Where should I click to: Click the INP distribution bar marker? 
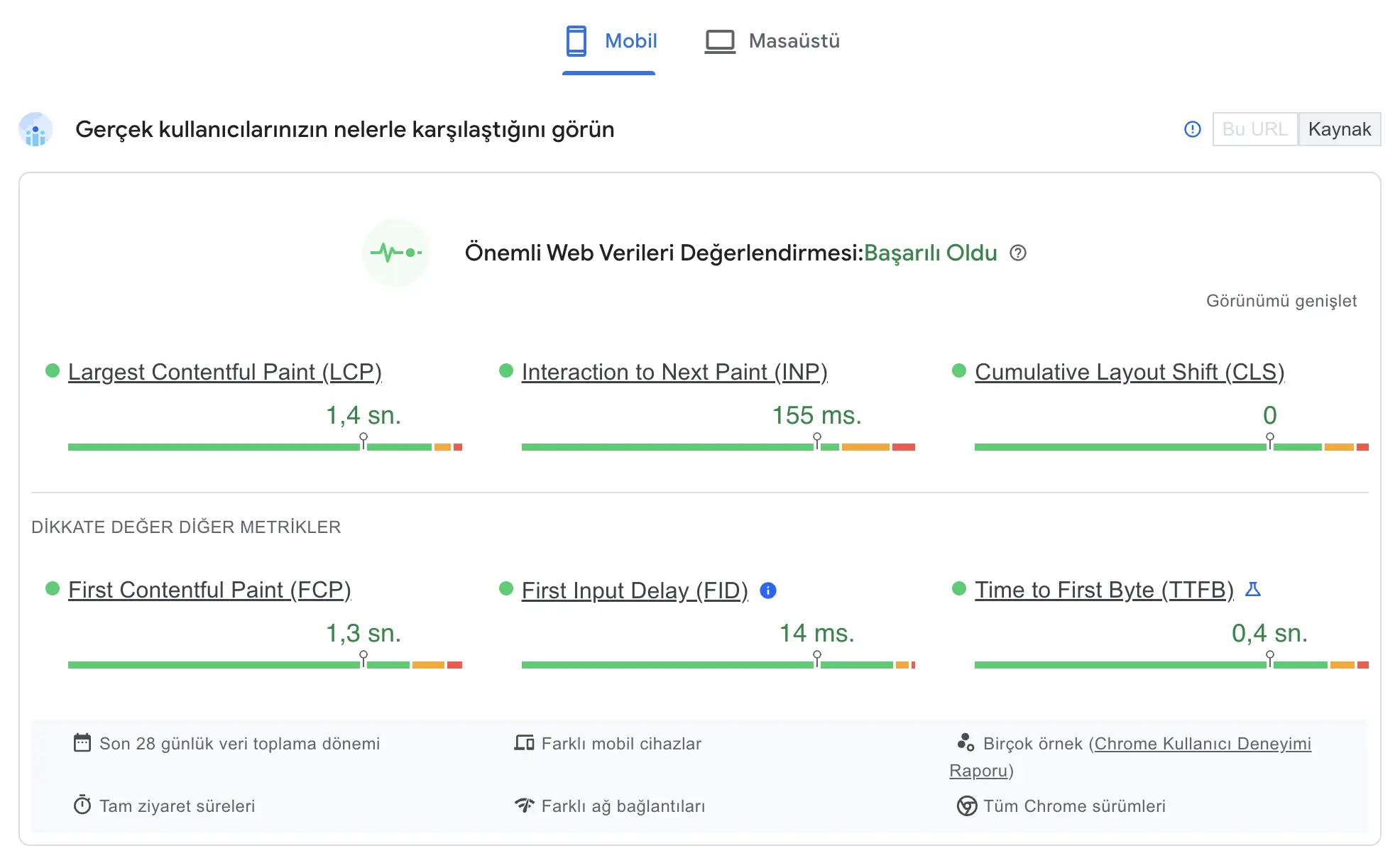click(817, 441)
